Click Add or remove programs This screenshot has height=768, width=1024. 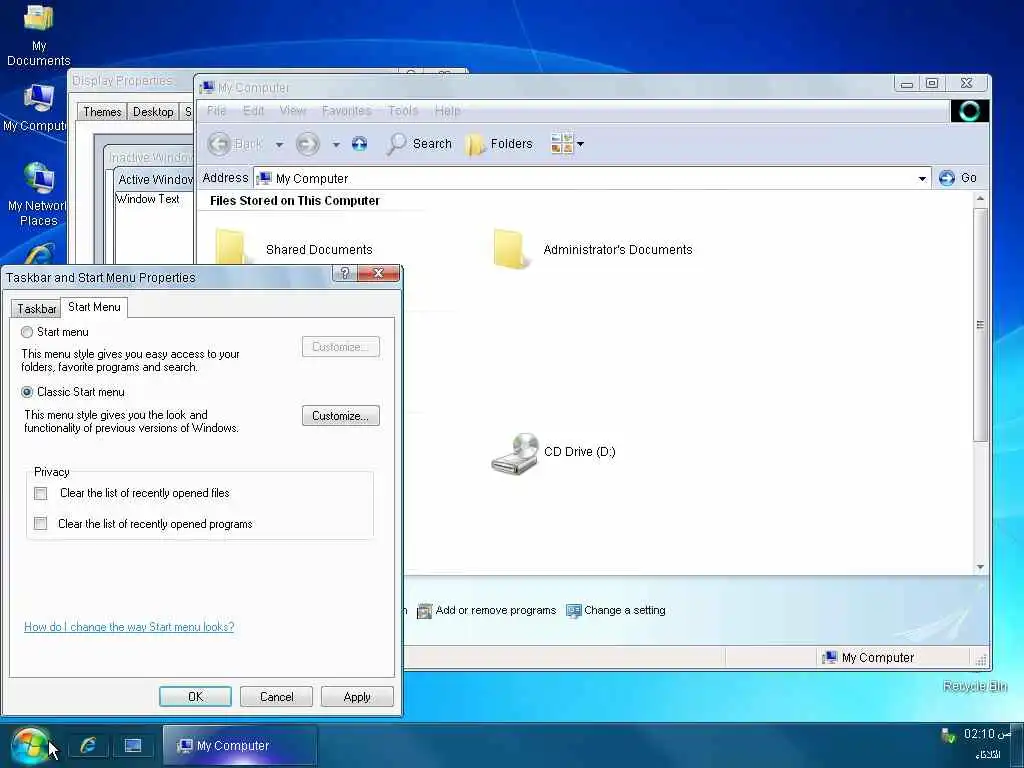point(487,611)
